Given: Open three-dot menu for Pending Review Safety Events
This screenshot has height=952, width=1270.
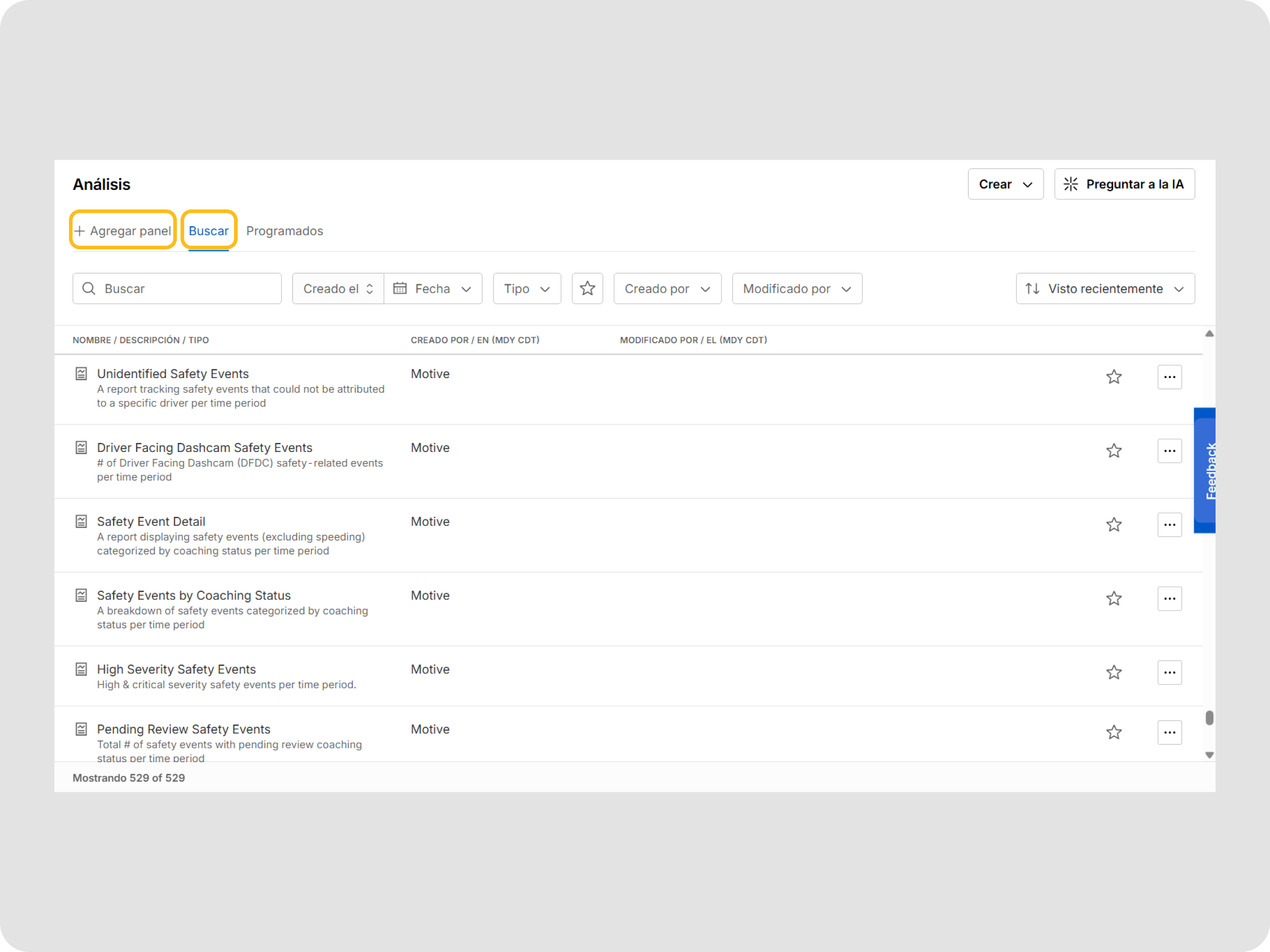Looking at the screenshot, I should click(x=1169, y=732).
